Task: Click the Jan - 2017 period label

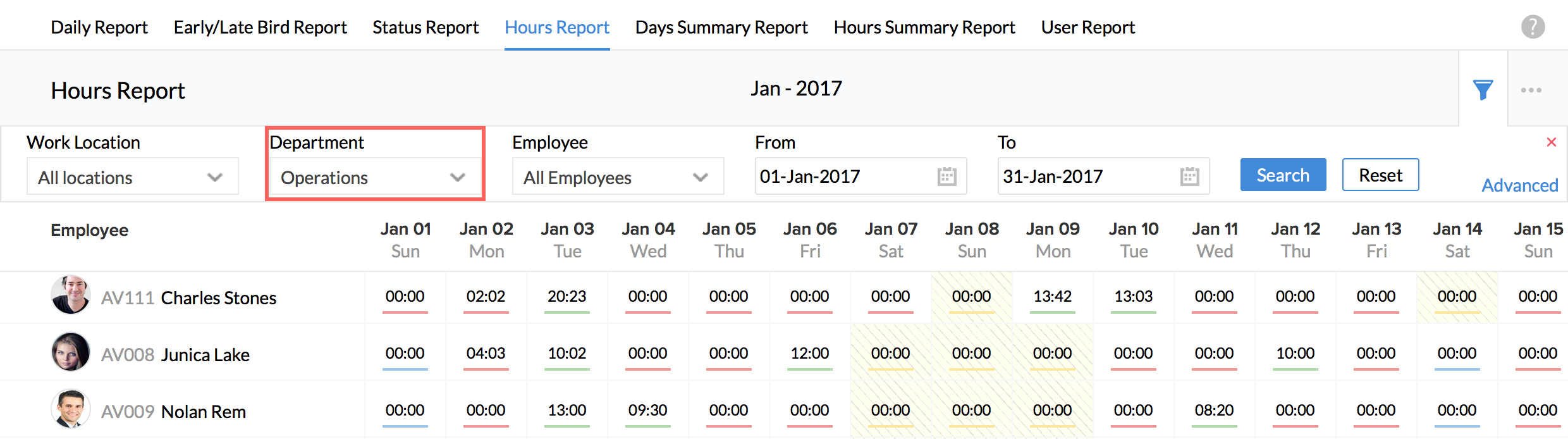Action: [796, 89]
